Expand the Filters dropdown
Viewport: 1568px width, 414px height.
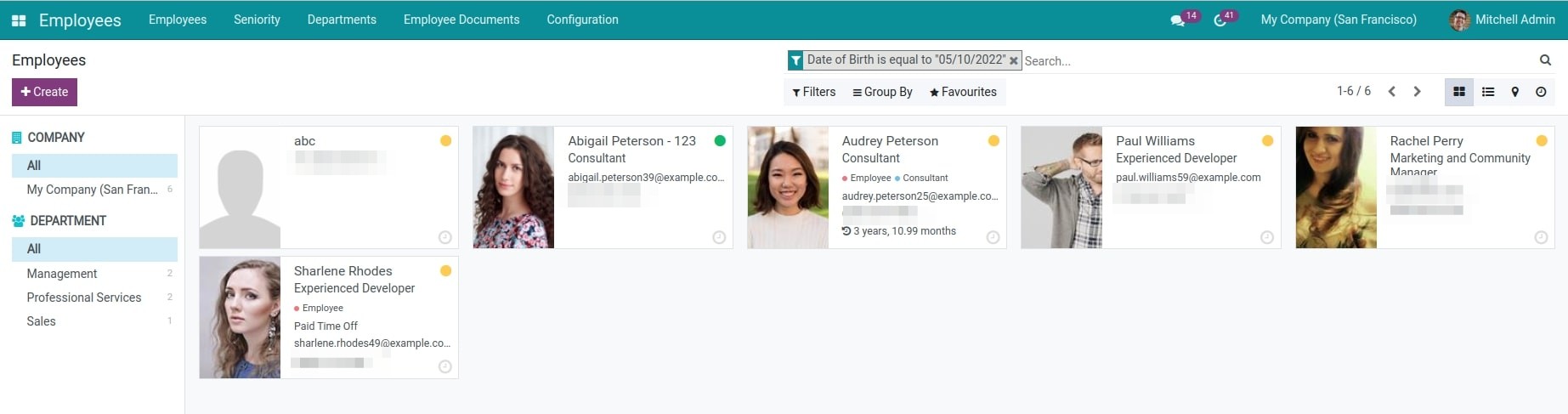tap(813, 92)
